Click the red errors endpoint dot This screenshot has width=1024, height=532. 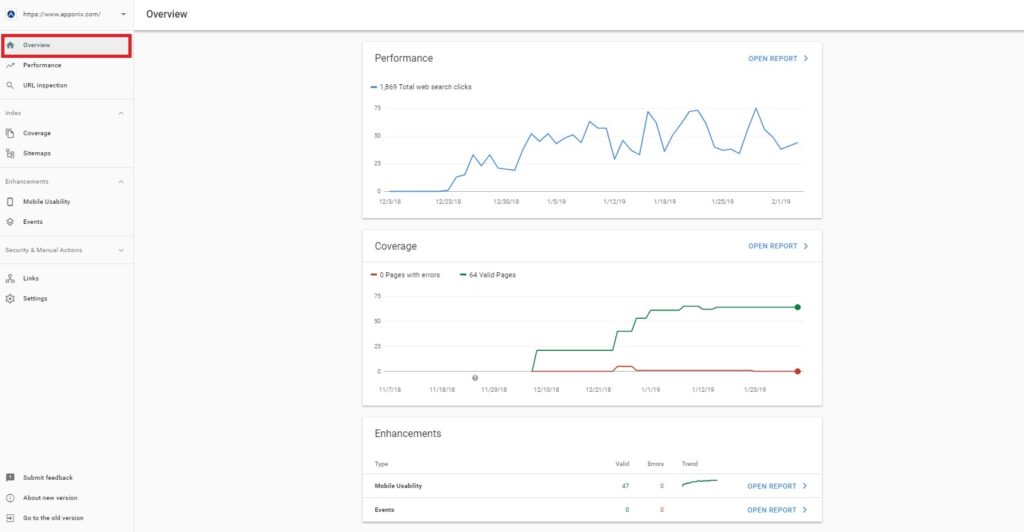click(x=797, y=371)
